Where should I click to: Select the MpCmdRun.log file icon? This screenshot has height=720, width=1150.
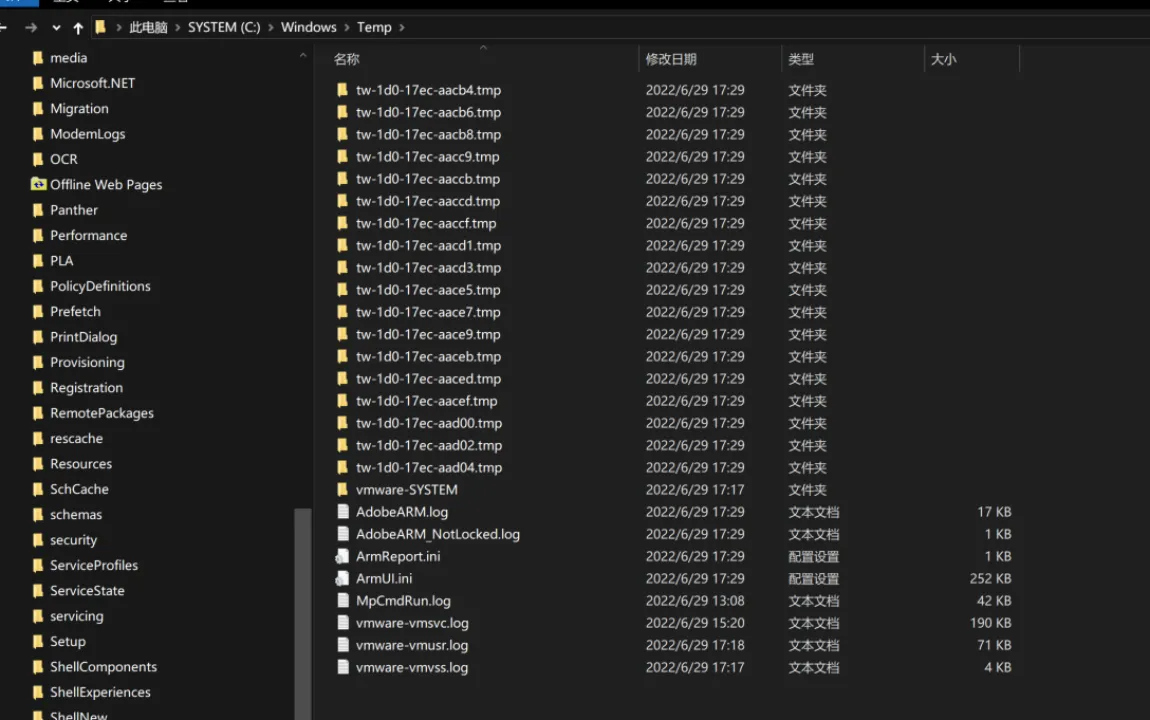coord(342,601)
